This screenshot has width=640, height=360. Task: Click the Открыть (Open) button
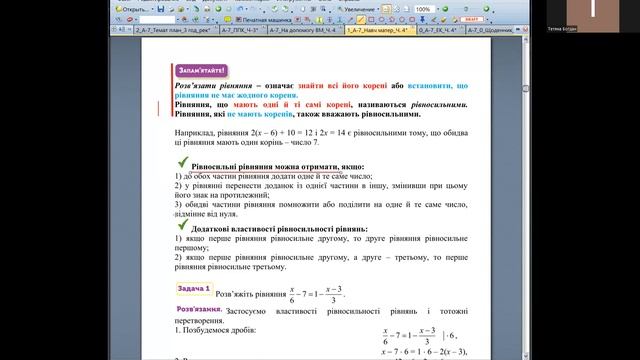[132, 9]
